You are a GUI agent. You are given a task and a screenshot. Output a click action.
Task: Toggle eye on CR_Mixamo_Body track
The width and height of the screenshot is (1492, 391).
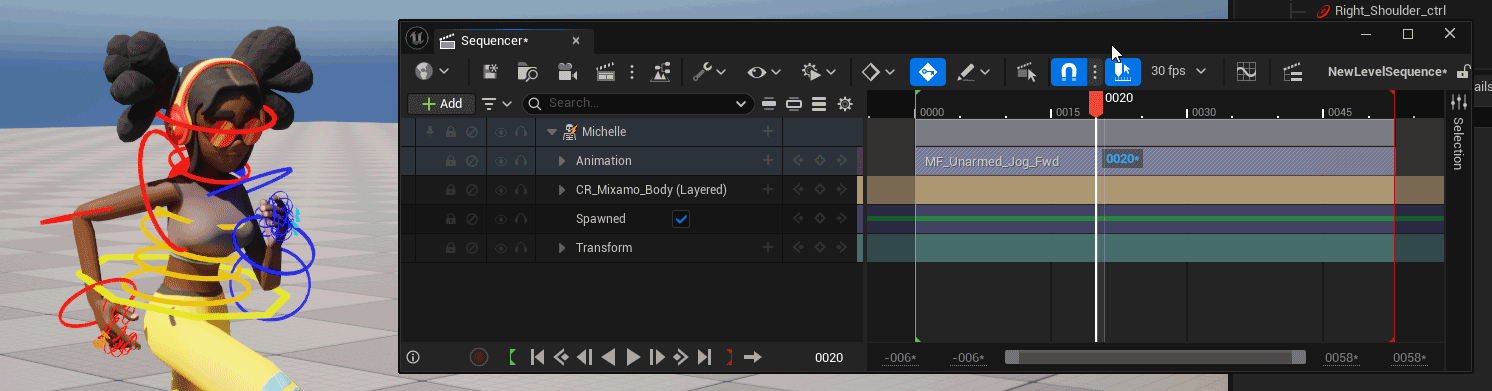[x=501, y=190]
